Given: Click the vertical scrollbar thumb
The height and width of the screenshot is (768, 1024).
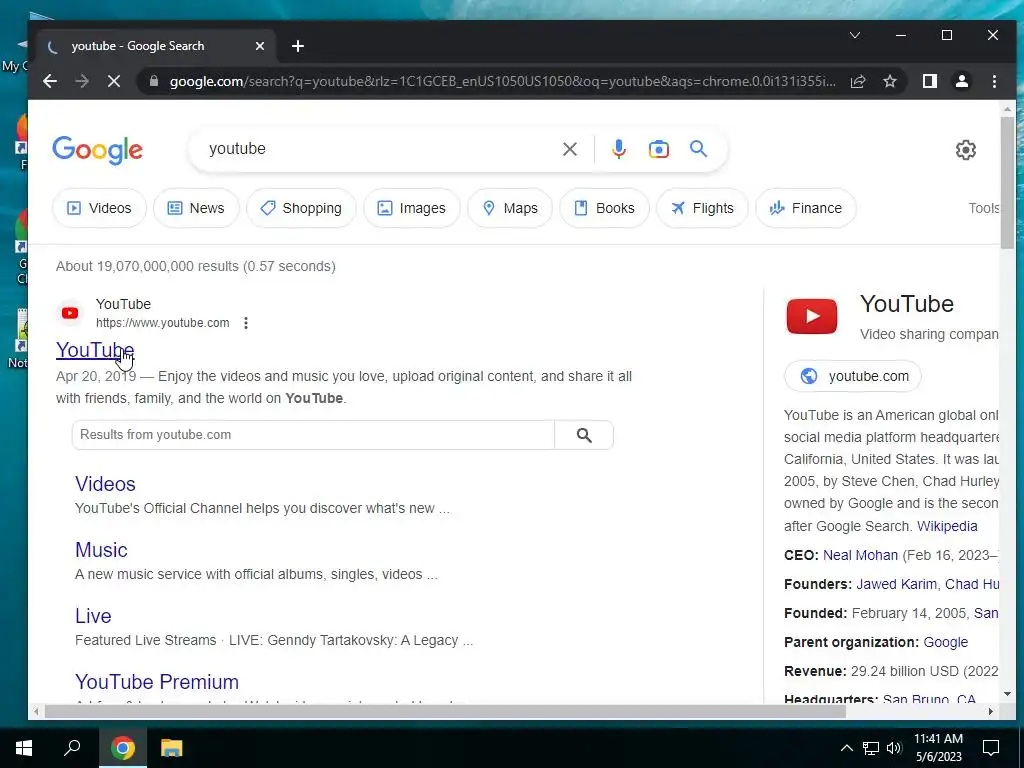Looking at the screenshot, I should point(1007,182).
